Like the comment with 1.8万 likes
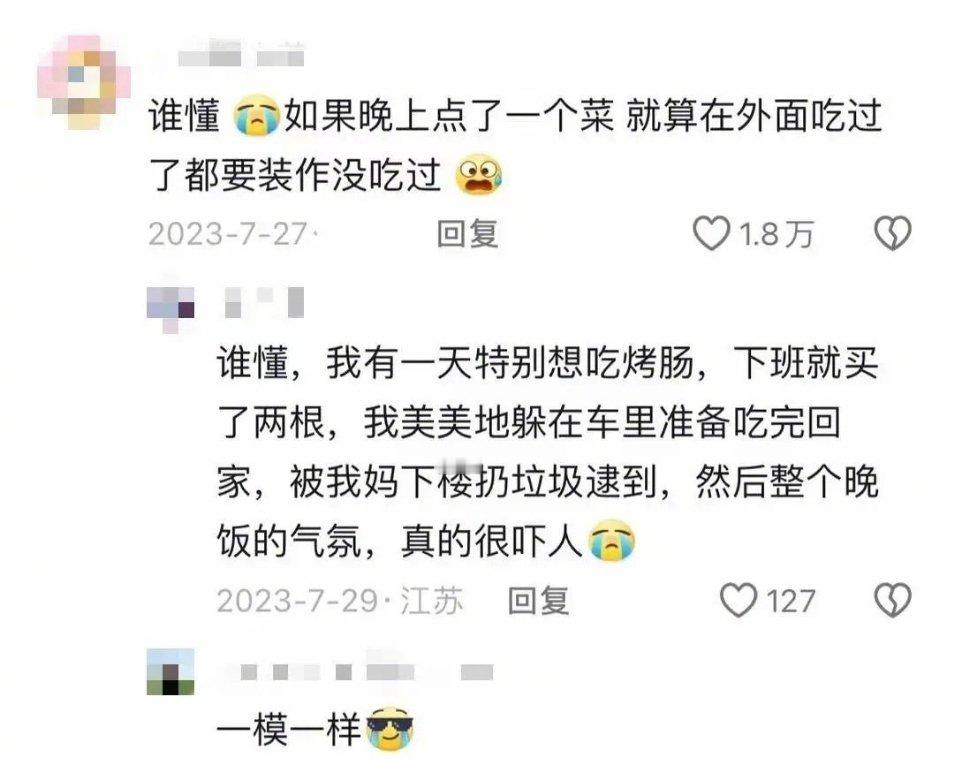This screenshot has width=954, height=760. (712, 234)
